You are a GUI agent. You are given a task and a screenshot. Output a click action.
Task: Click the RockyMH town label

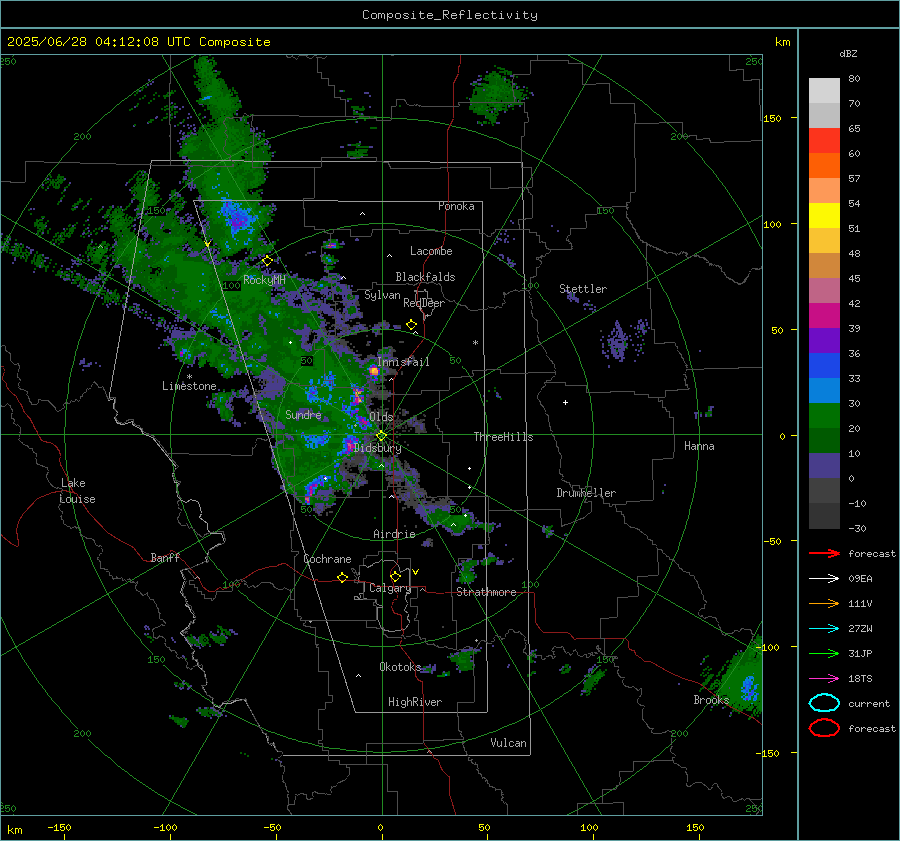click(x=264, y=280)
